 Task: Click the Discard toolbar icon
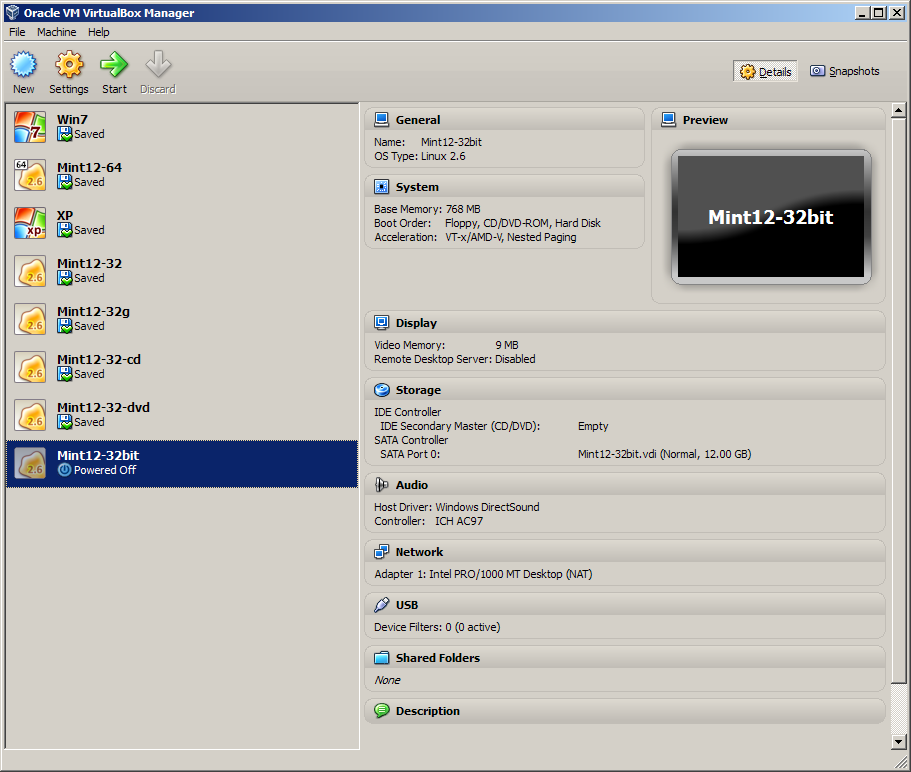coord(157,66)
